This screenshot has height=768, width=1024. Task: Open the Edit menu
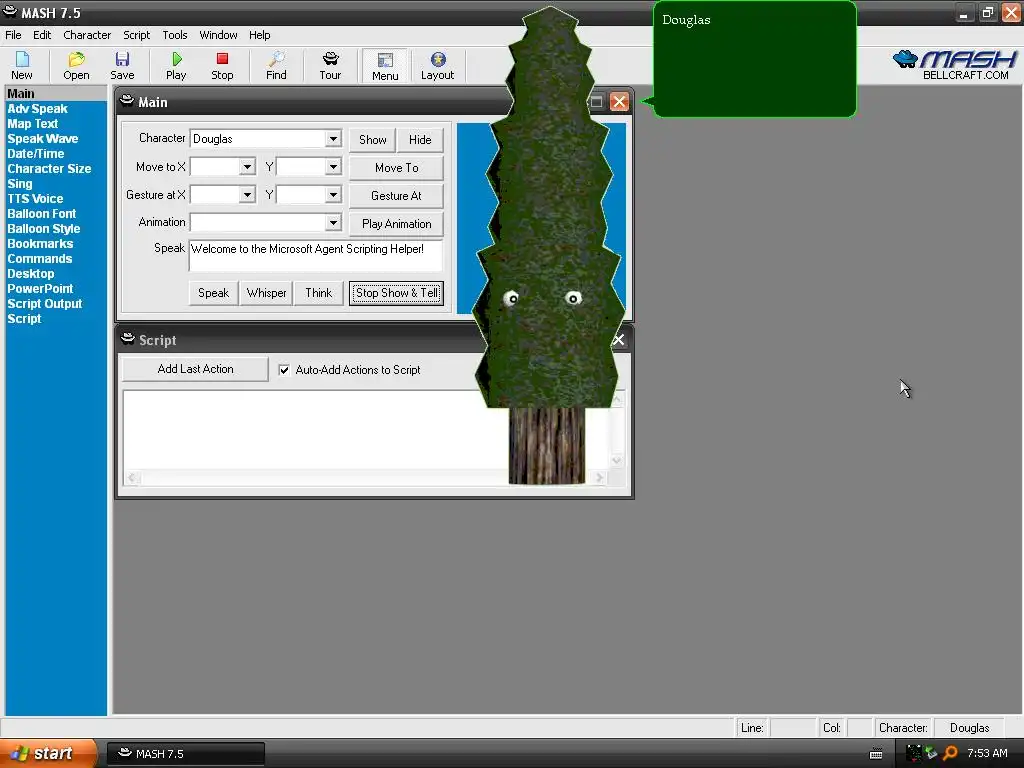(x=42, y=35)
